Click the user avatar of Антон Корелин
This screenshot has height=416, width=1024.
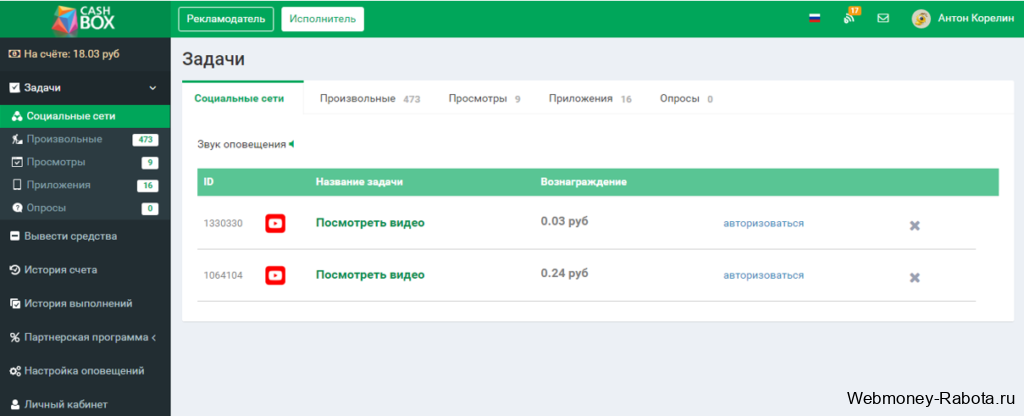tap(921, 18)
